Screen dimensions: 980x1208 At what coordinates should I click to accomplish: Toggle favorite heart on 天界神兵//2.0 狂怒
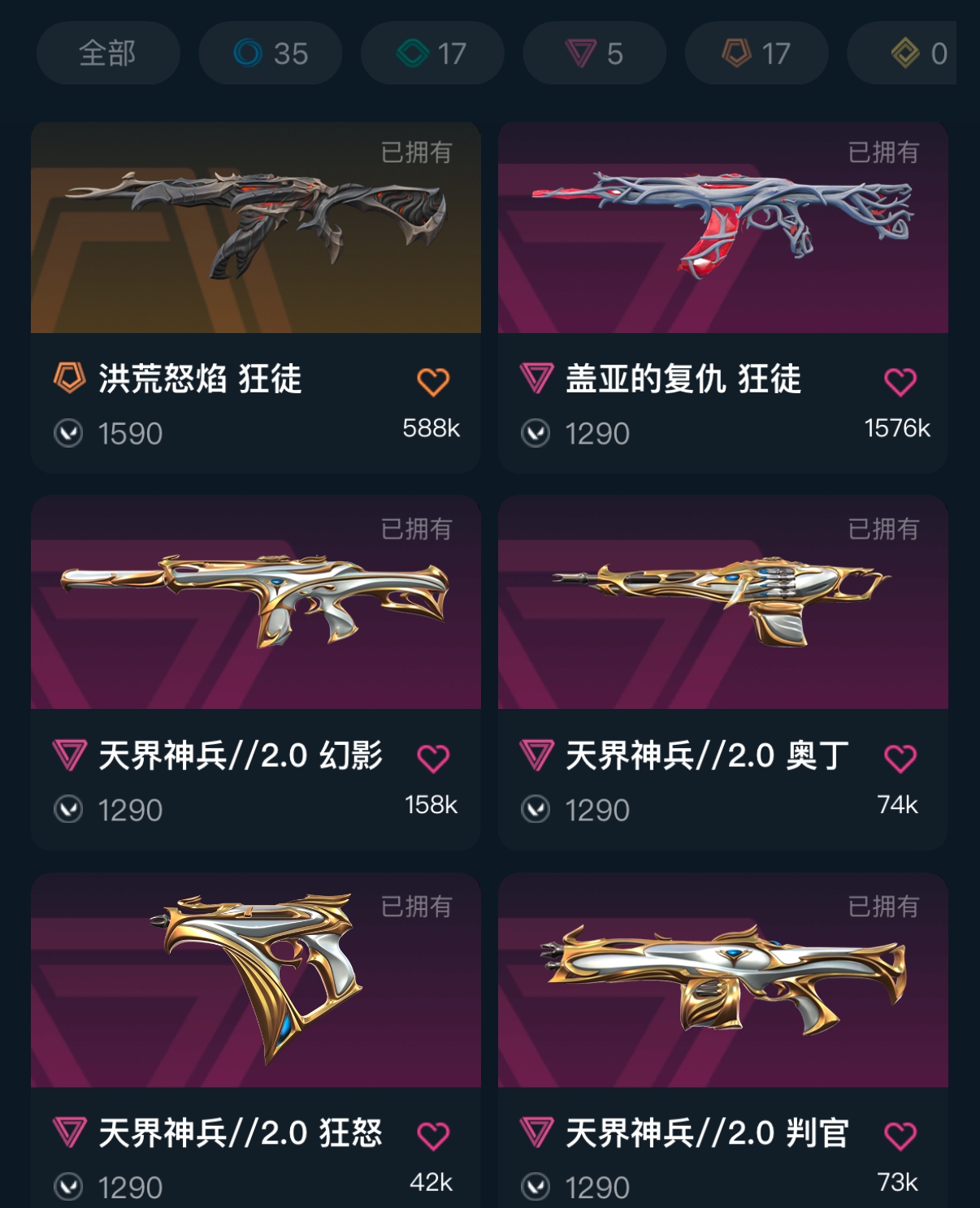point(433,1135)
